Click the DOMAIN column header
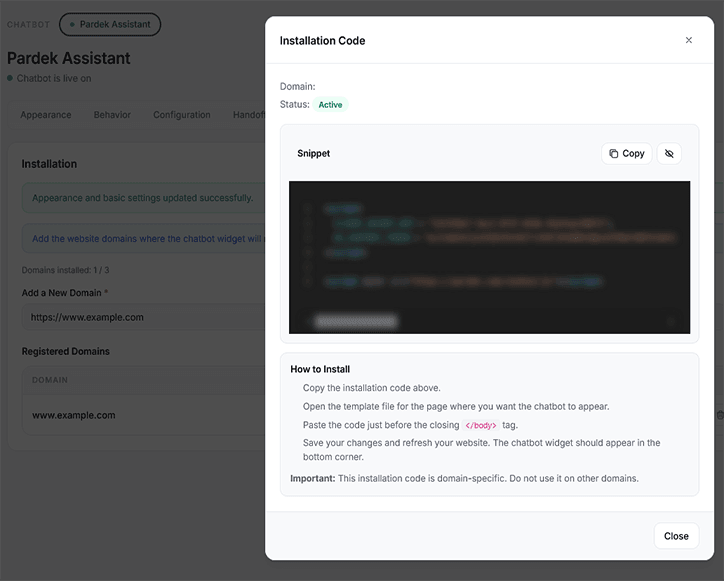The width and height of the screenshot is (724, 581). point(49,380)
